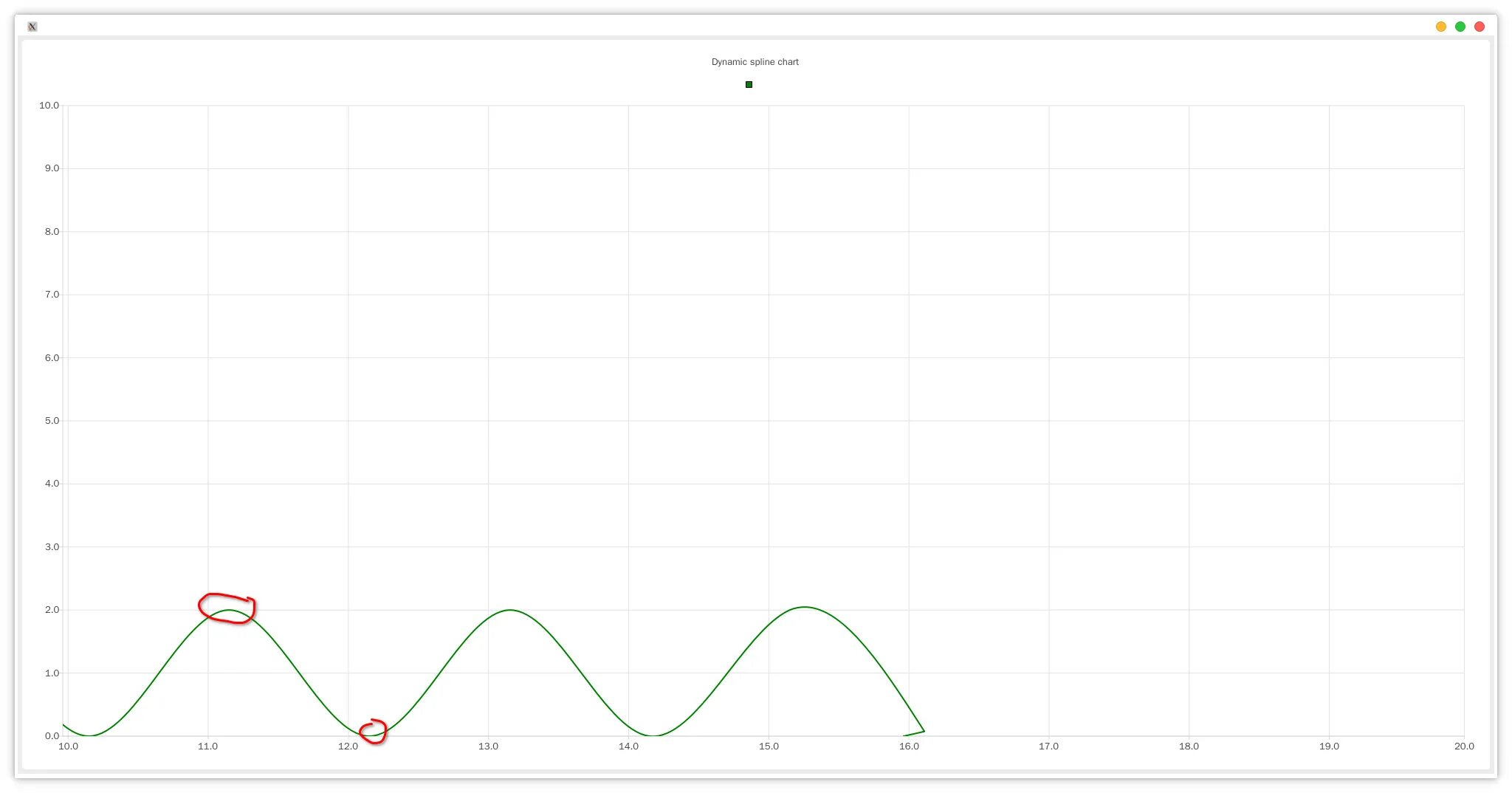Click the y-axis label 5.0
Viewport: 1512px width, 793px height.
coord(52,421)
